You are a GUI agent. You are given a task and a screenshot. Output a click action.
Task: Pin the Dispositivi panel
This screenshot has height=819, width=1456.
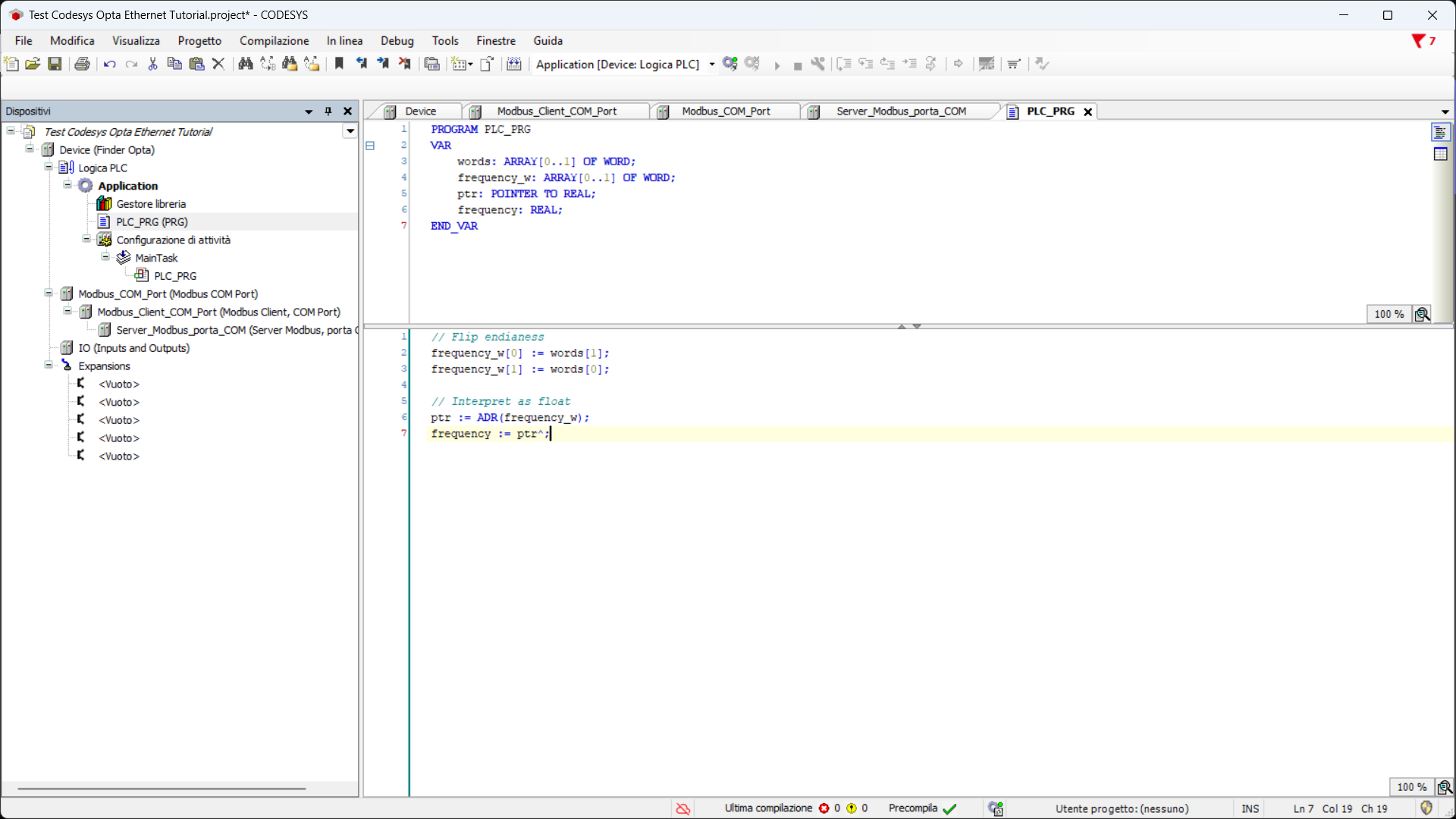tap(328, 111)
